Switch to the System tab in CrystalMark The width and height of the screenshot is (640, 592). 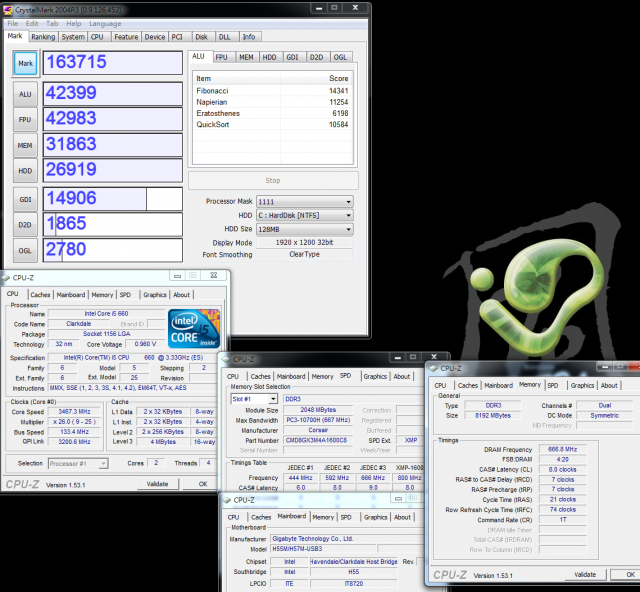point(73,37)
